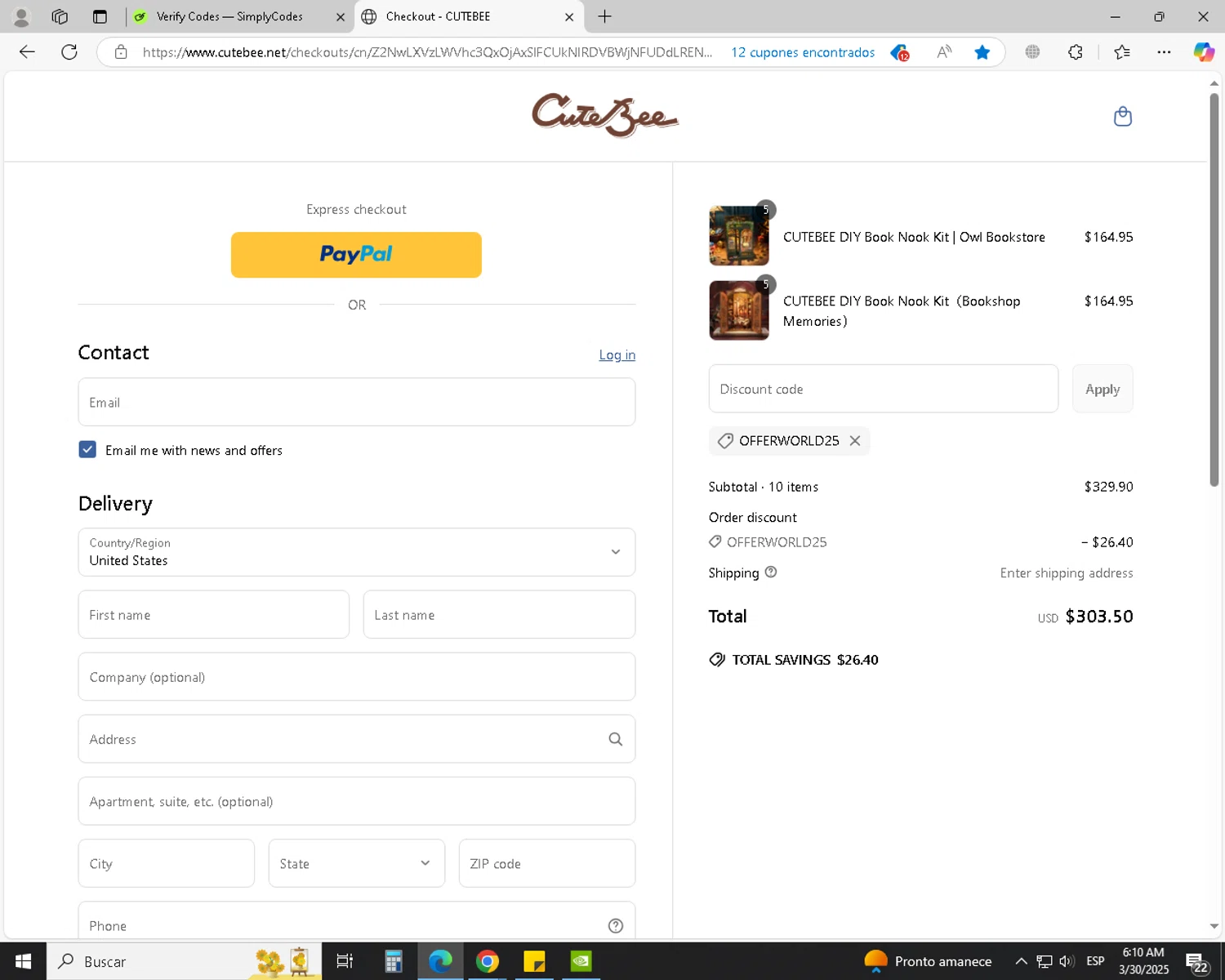Open a new browser tab

605,16
